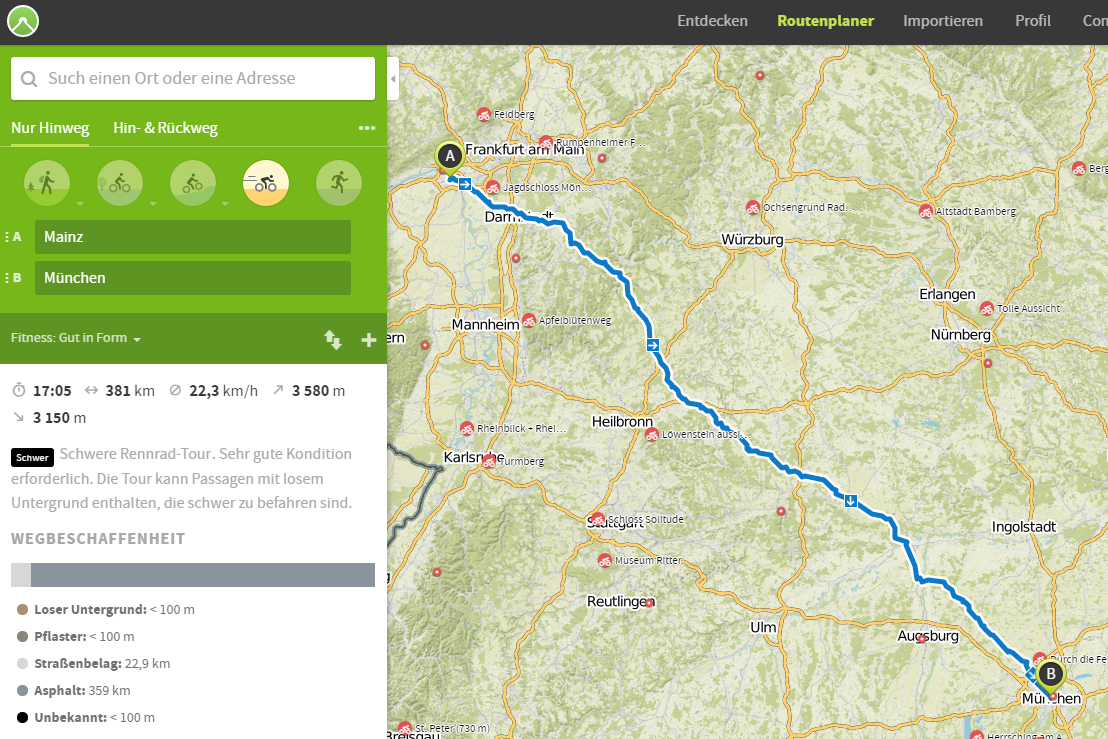Image resolution: width=1108 pixels, height=739 pixels.
Task: Select the touring bicycle sport icon
Action: pos(119,183)
